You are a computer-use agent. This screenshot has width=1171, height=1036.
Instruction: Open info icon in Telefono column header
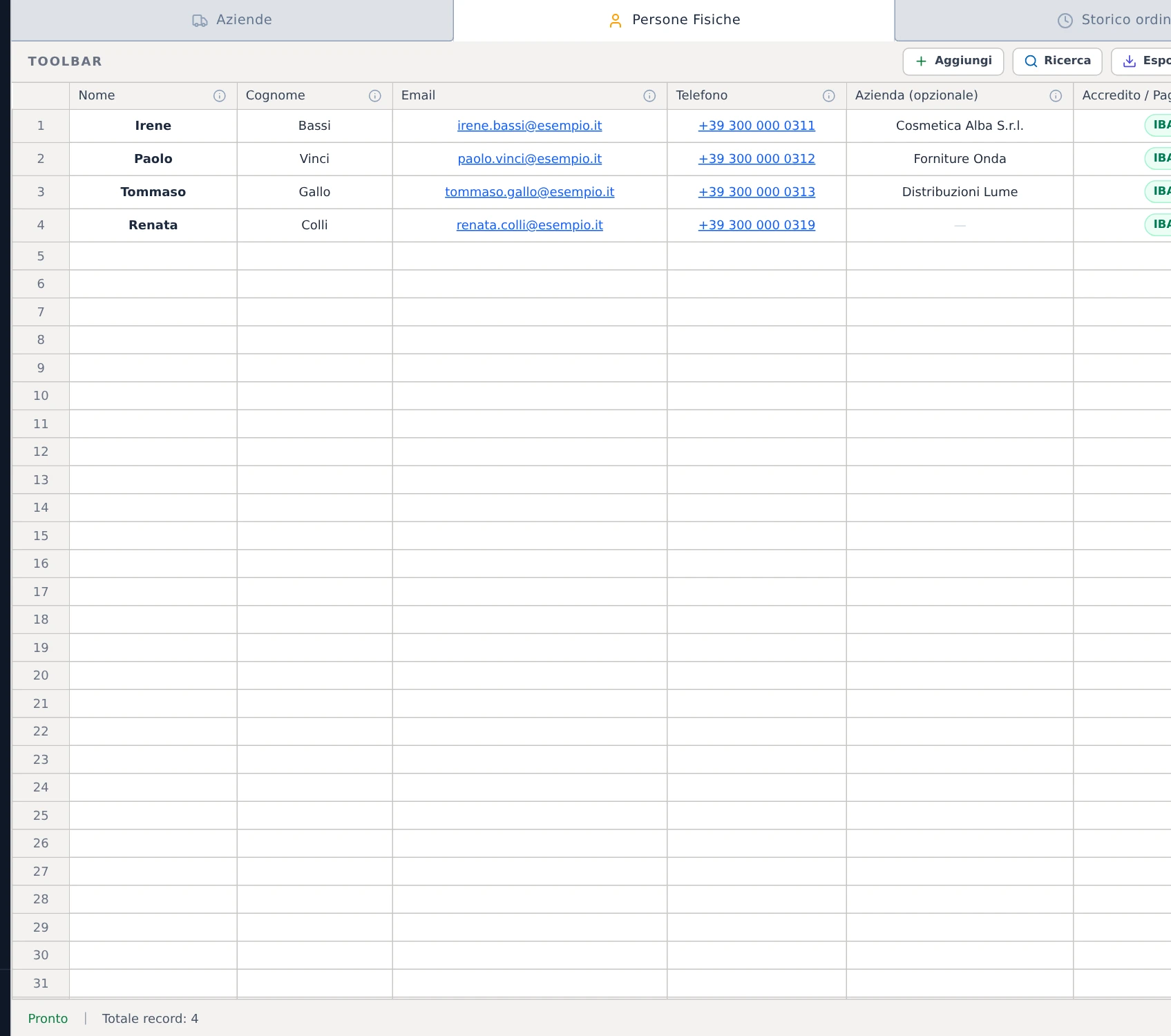pos(828,96)
